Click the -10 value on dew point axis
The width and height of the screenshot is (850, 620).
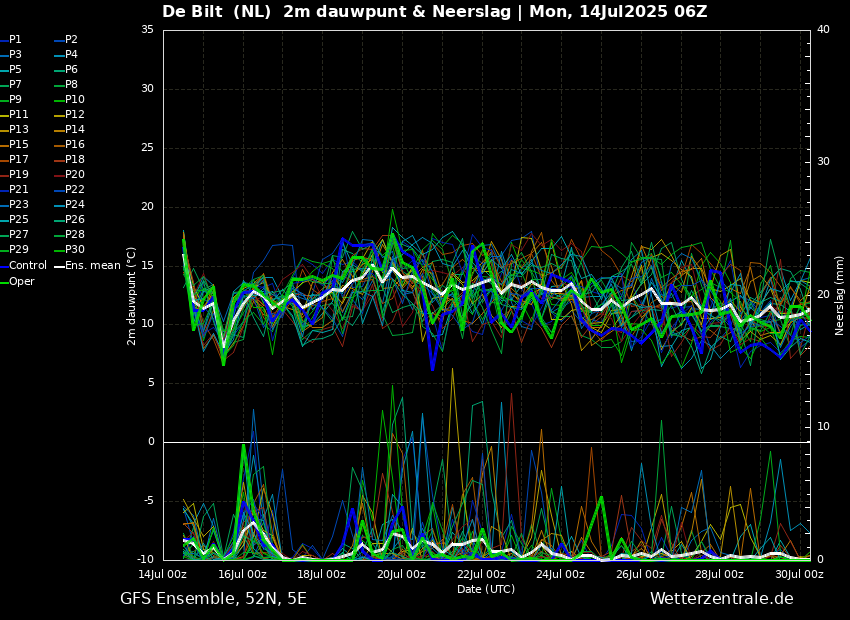tap(146, 560)
